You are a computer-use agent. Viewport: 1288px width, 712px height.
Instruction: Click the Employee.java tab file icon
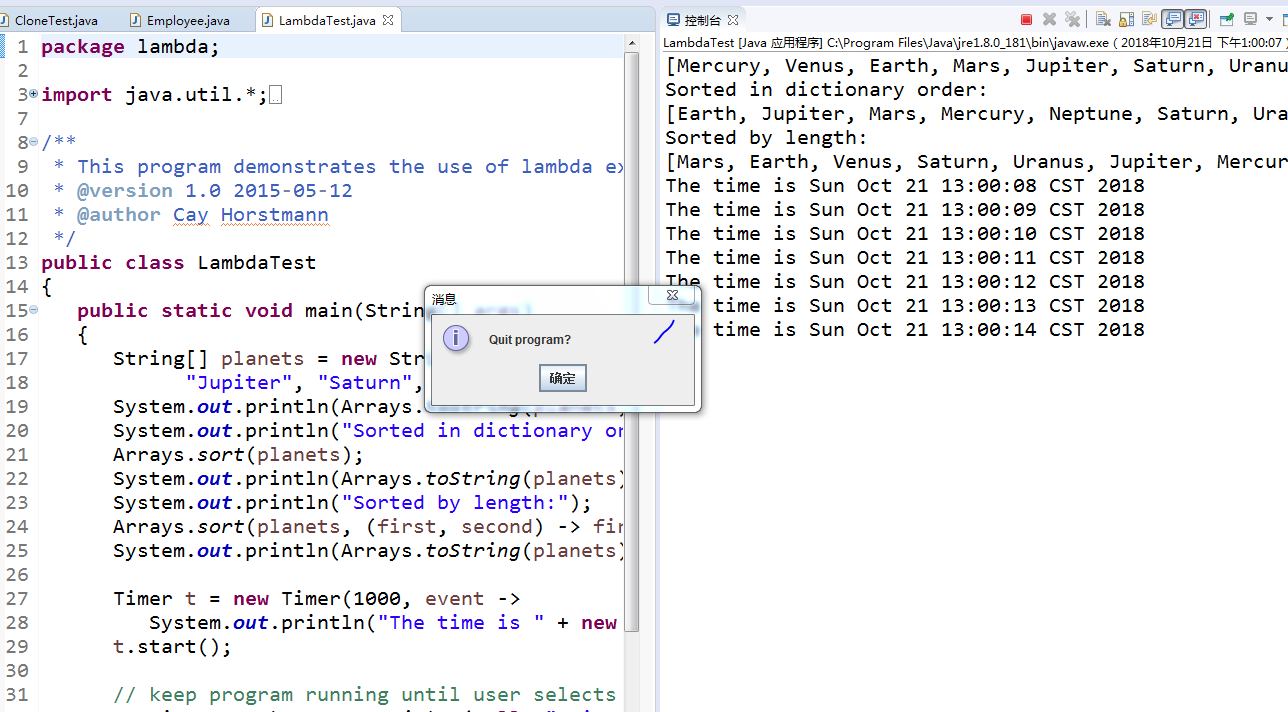point(137,20)
